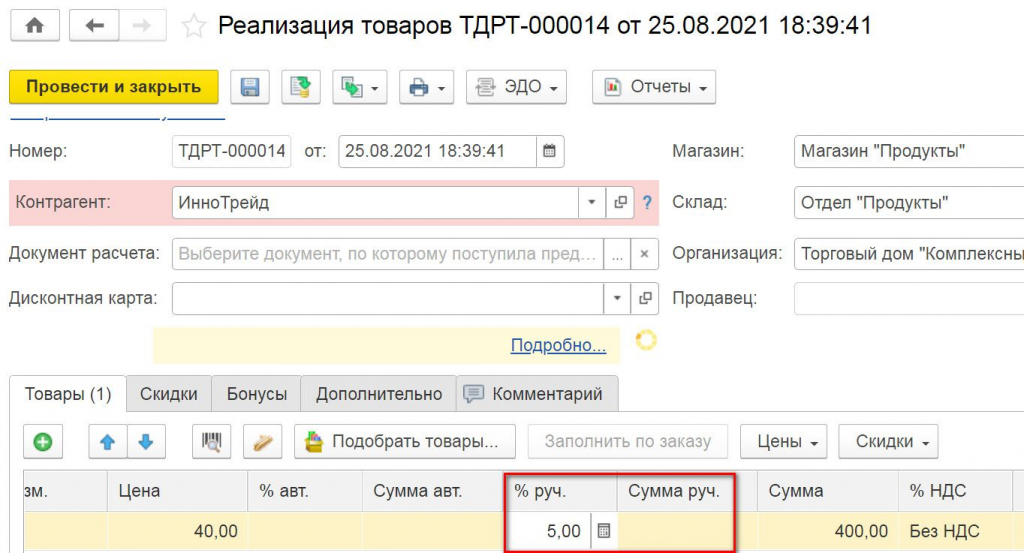1024x553 pixels.
Task: Click the Сумма column header
Action: 827,491
